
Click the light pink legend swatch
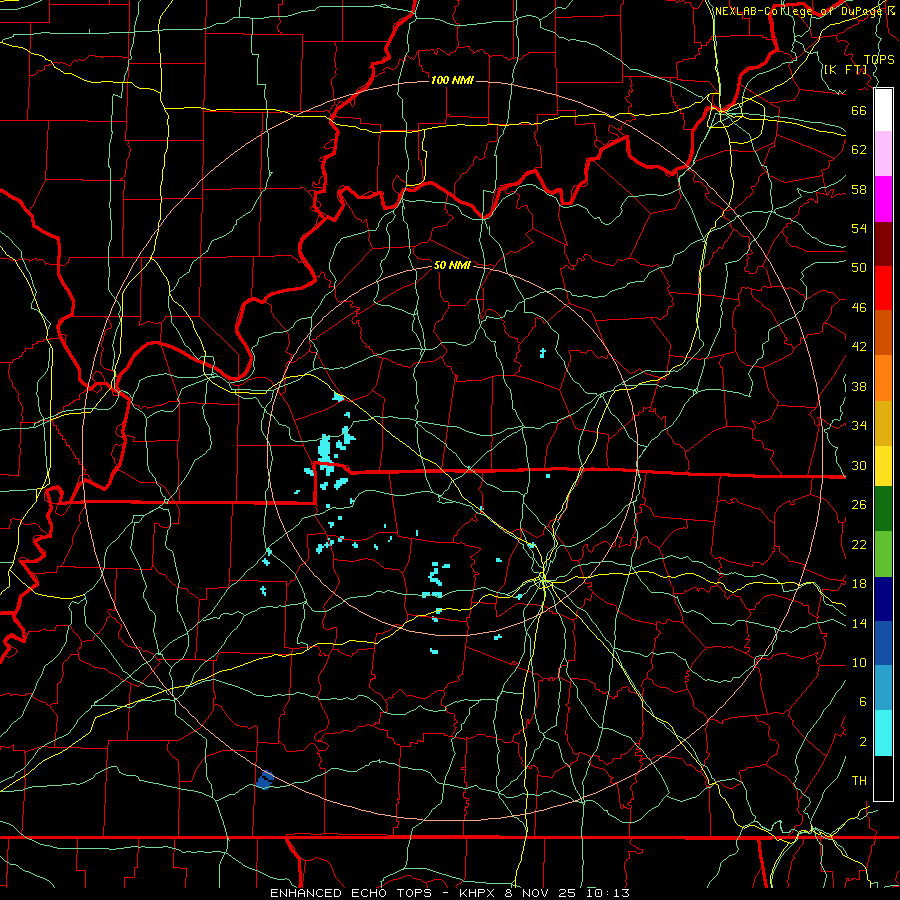[x=883, y=154]
